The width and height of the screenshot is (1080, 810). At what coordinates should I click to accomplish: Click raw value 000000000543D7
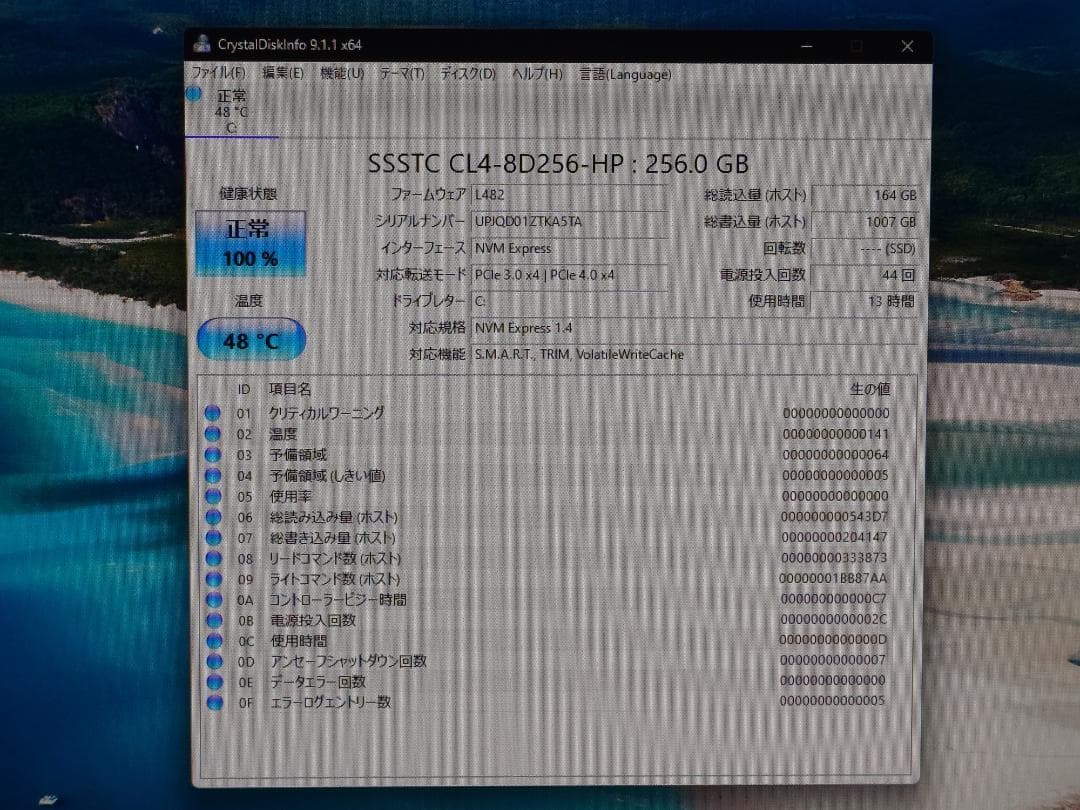pos(835,517)
